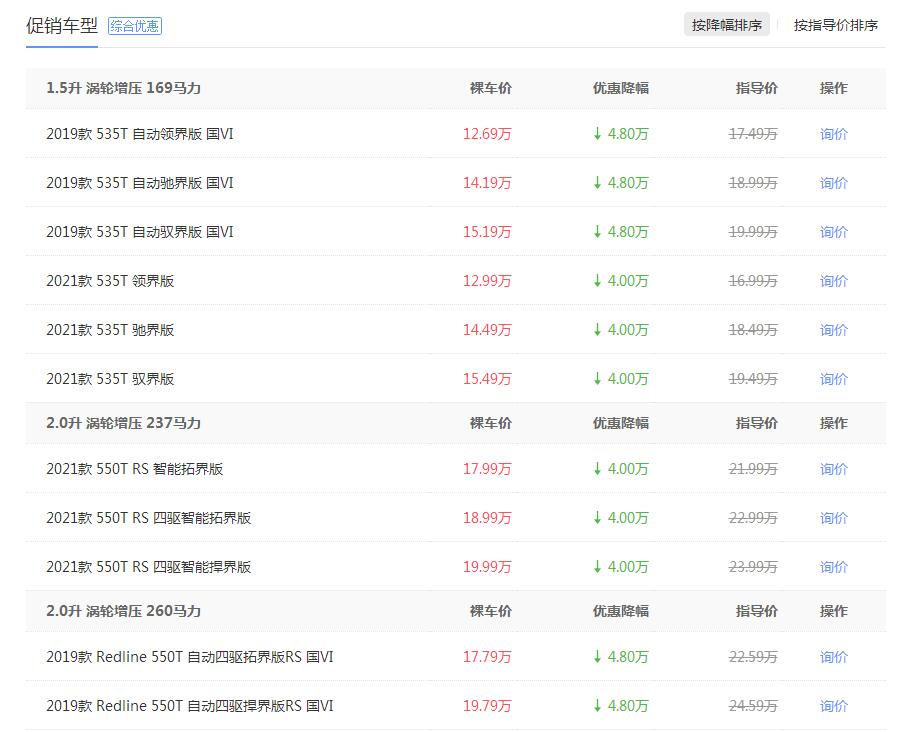
Task: Click 4.80万 discount for 2019款 535T 自动领界版
Action: pos(621,134)
